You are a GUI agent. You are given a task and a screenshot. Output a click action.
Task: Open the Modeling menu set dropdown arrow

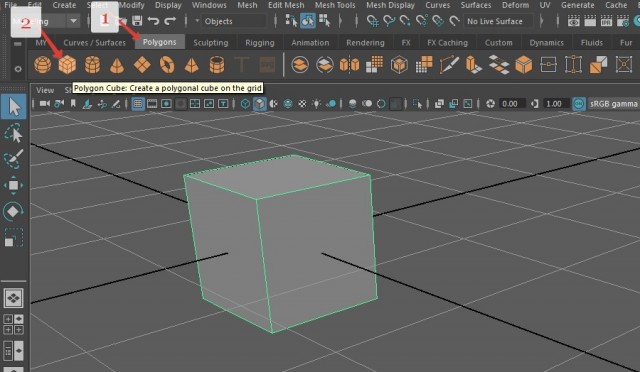(x=73, y=21)
